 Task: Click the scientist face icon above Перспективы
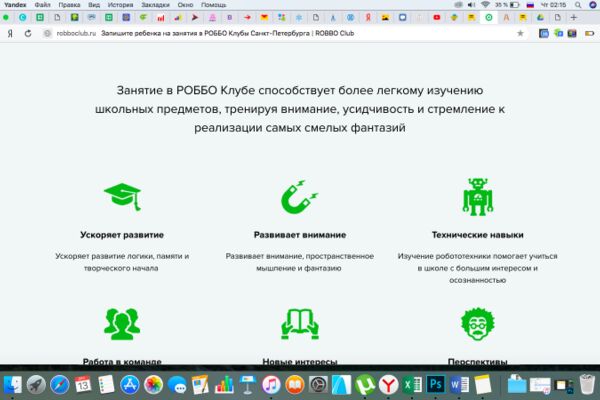pos(478,324)
